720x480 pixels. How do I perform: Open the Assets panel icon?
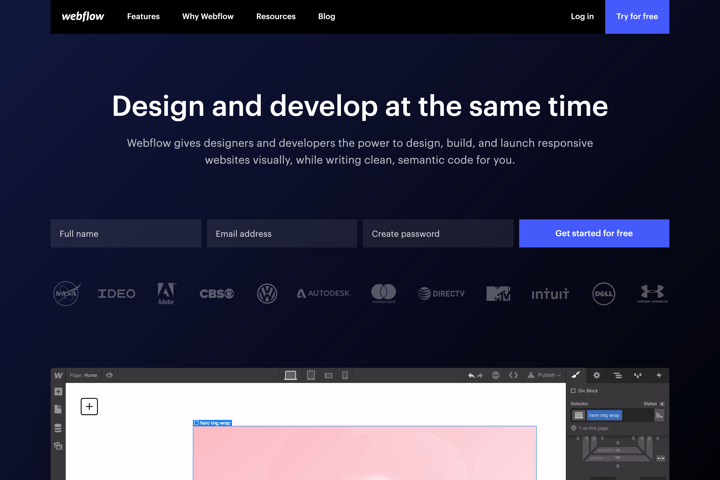[58, 446]
